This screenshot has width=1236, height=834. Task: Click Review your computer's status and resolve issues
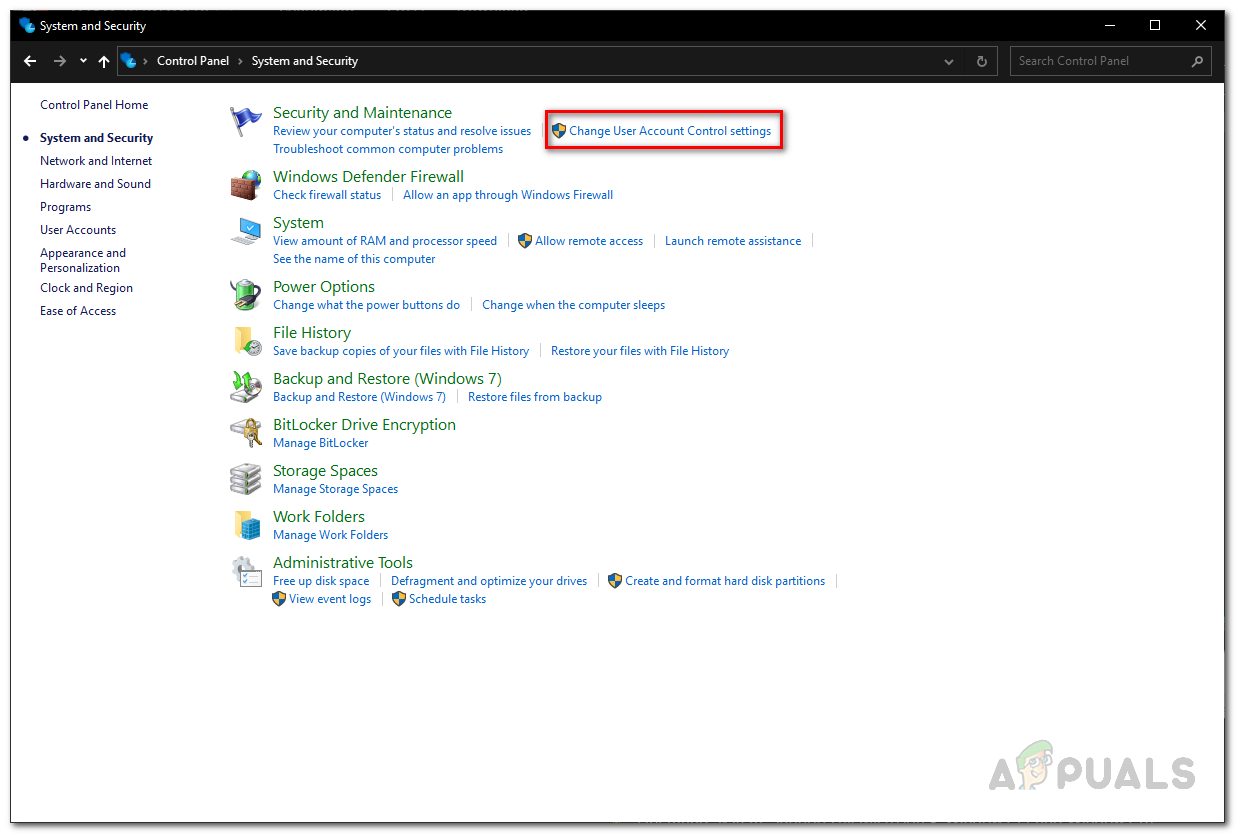(x=402, y=131)
